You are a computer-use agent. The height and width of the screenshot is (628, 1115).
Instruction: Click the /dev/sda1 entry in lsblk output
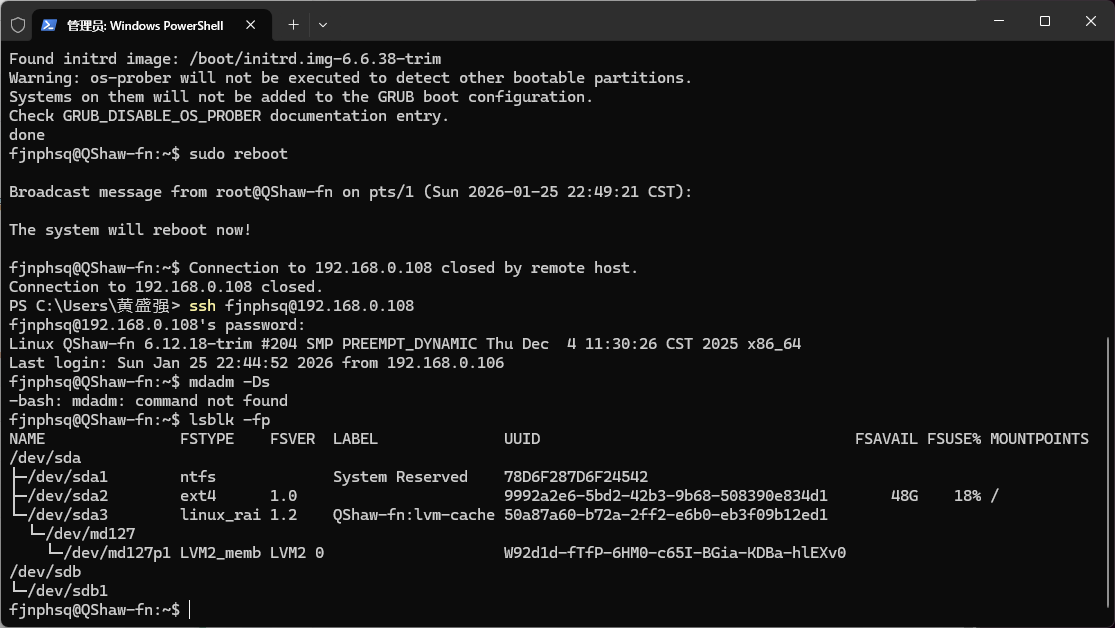coord(67,477)
